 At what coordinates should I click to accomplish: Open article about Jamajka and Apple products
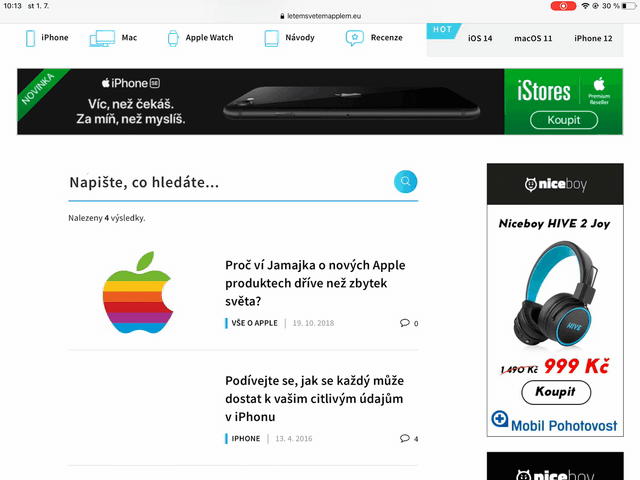(x=315, y=283)
